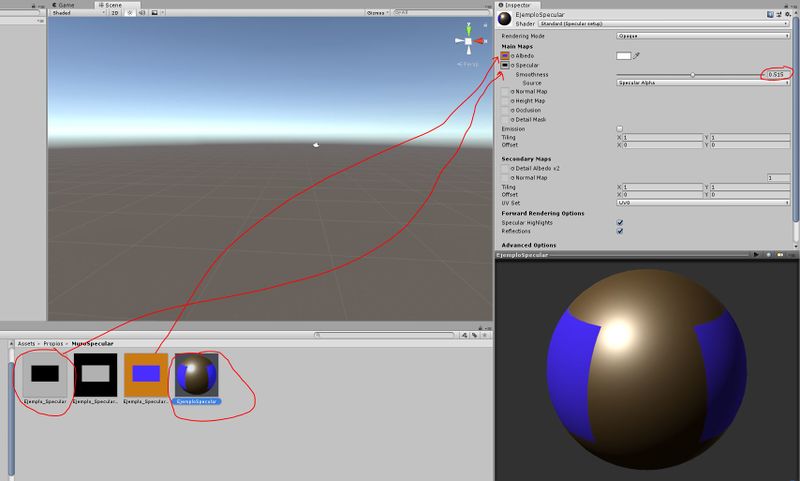Toggle Persp projection label under gizmo
The height and width of the screenshot is (481, 800).
[x=468, y=64]
